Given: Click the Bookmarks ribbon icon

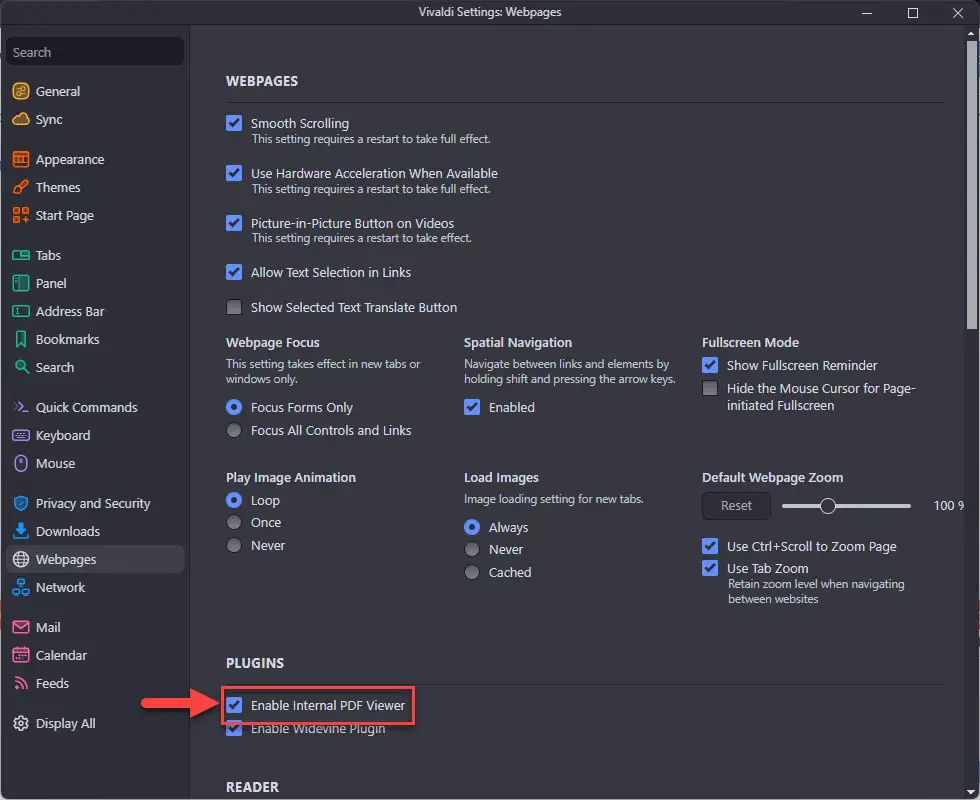Looking at the screenshot, I should pos(21,339).
